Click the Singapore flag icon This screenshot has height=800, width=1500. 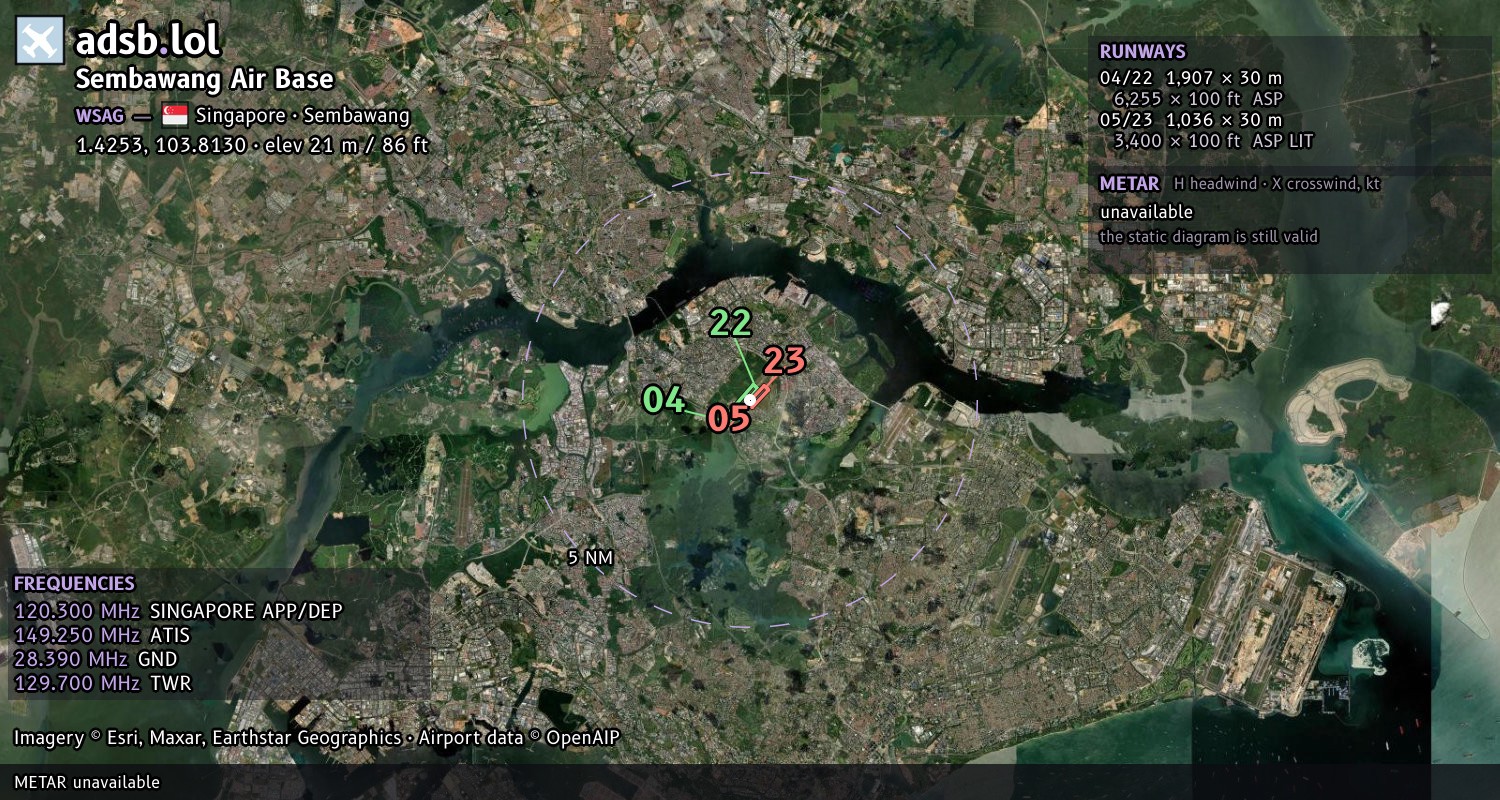[175, 115]
